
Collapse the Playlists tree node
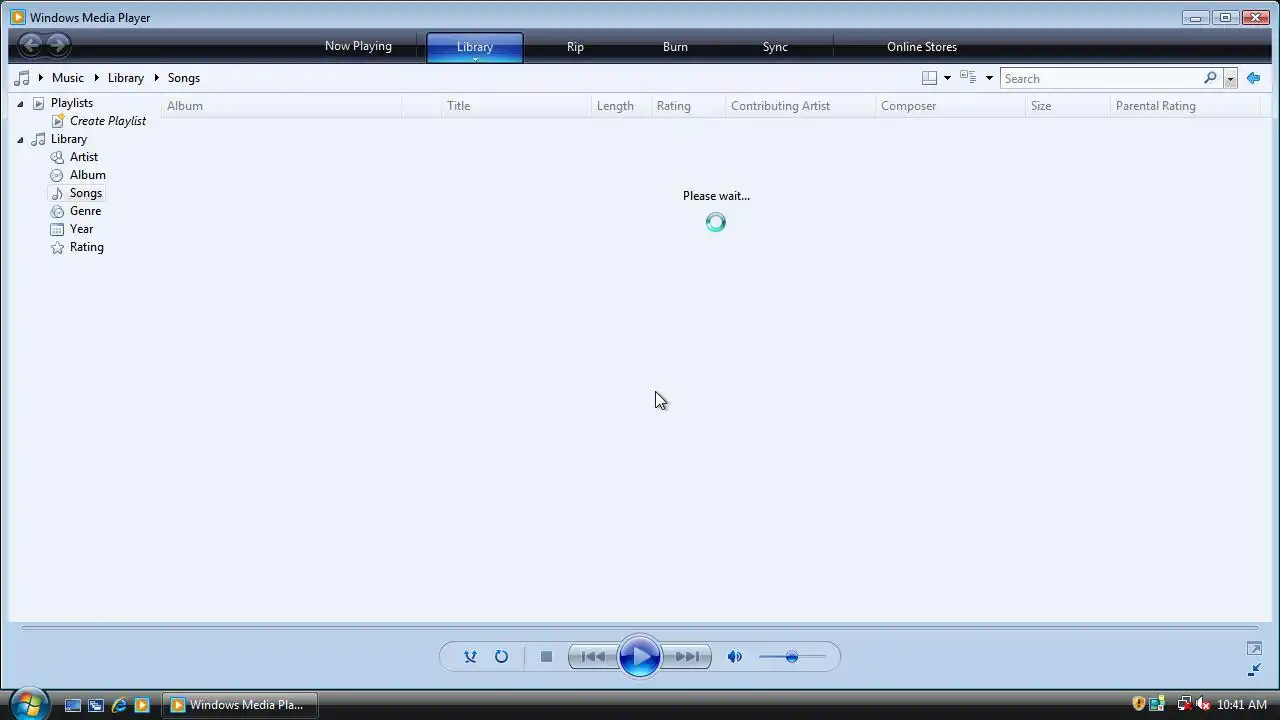coord(20,103)
